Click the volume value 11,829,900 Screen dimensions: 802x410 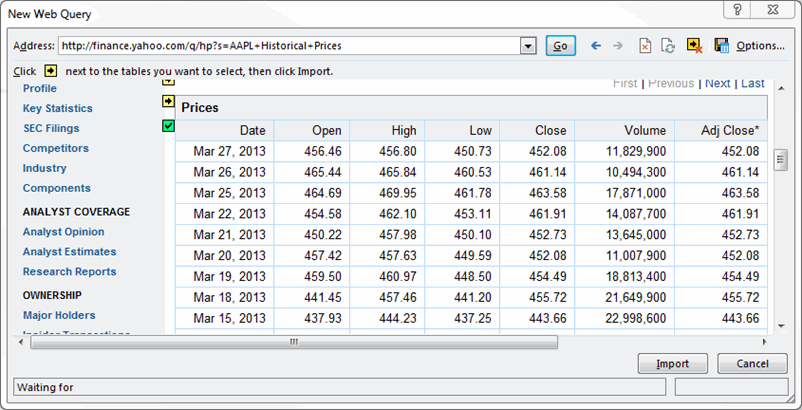point(636,151)
